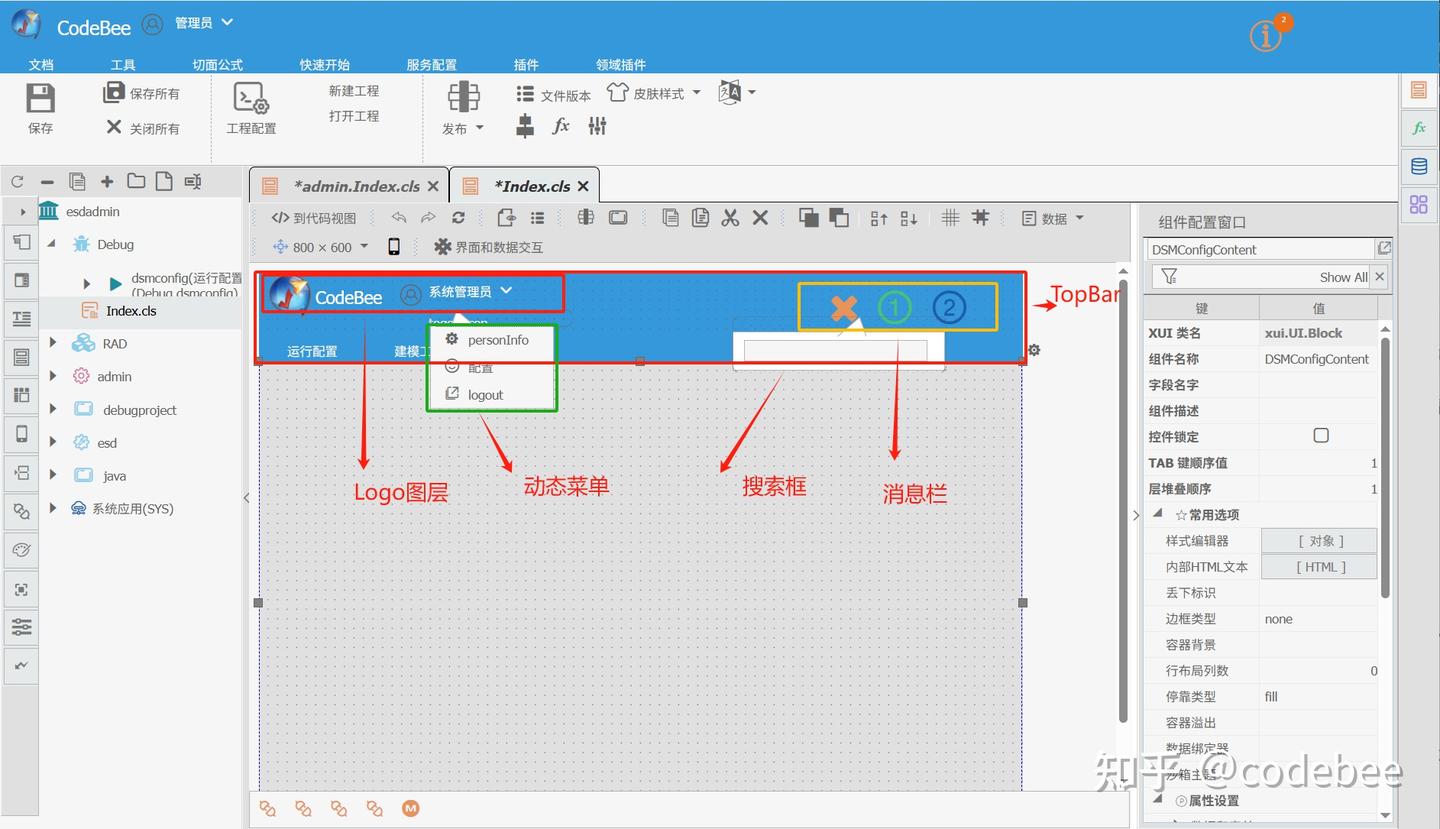Click 保存所有 to save all files
This screenshot has width=1440, height=829.
click(x=142, y=93)
